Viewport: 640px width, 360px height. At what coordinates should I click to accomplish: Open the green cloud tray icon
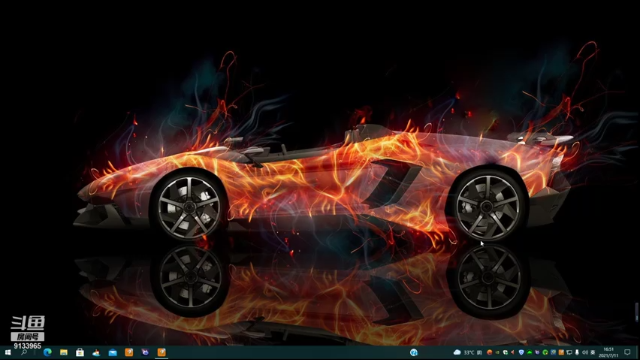529,352
